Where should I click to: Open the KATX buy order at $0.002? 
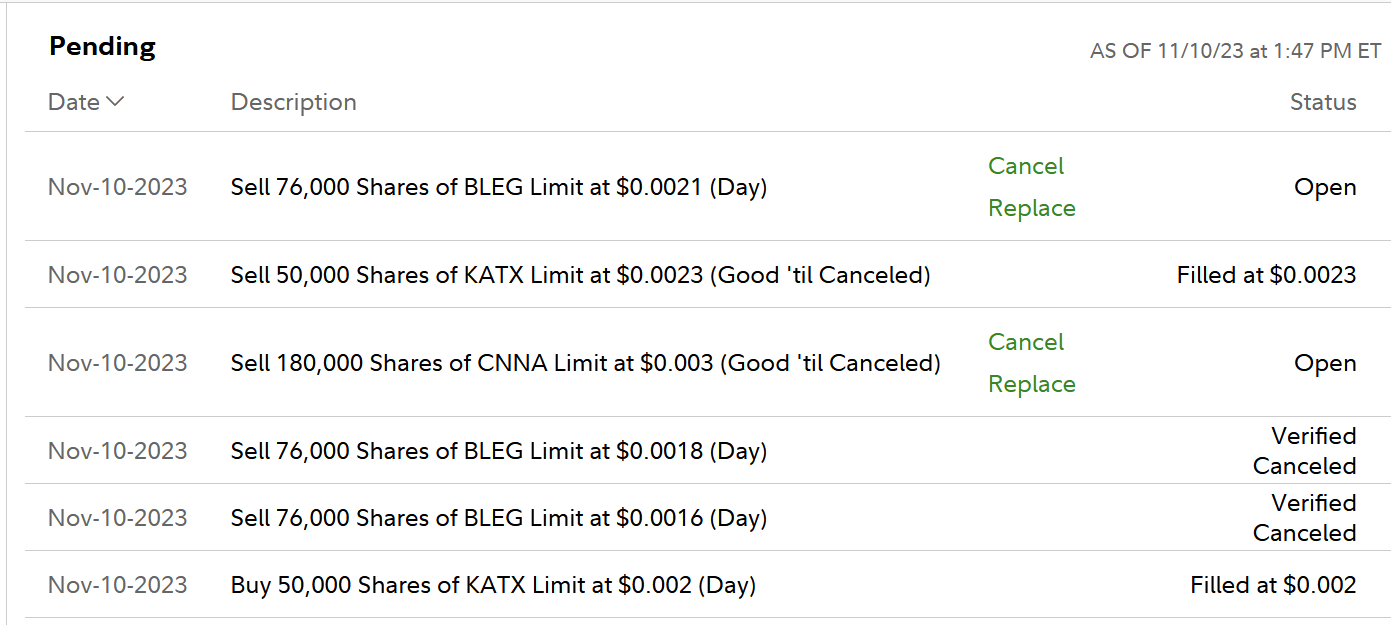tap(493, 585)
